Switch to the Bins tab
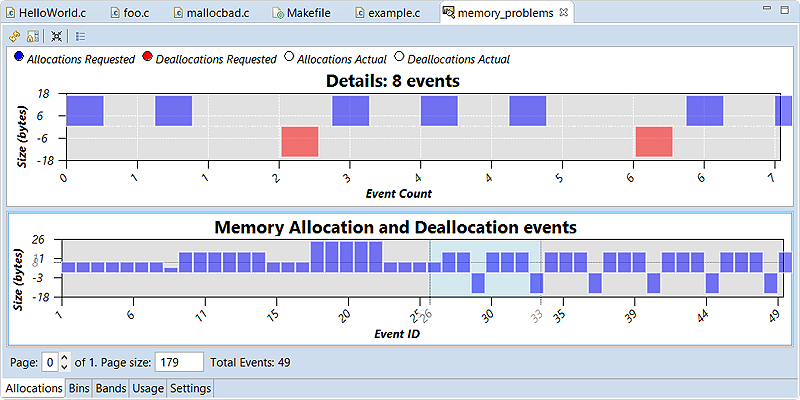Viewport: 800px width, 400px height. click(79, 388)
